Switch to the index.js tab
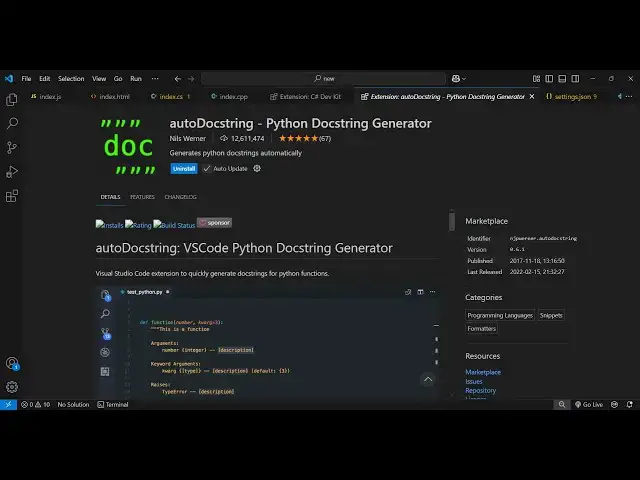Viewport: 640px width, 480px height. (46, 97)
